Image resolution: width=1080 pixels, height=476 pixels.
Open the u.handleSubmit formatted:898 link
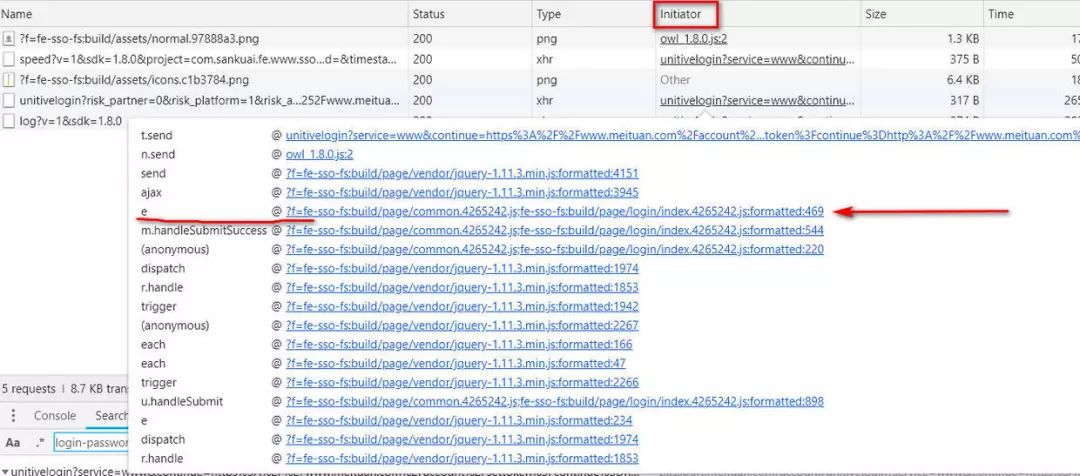tap(554, 402)
